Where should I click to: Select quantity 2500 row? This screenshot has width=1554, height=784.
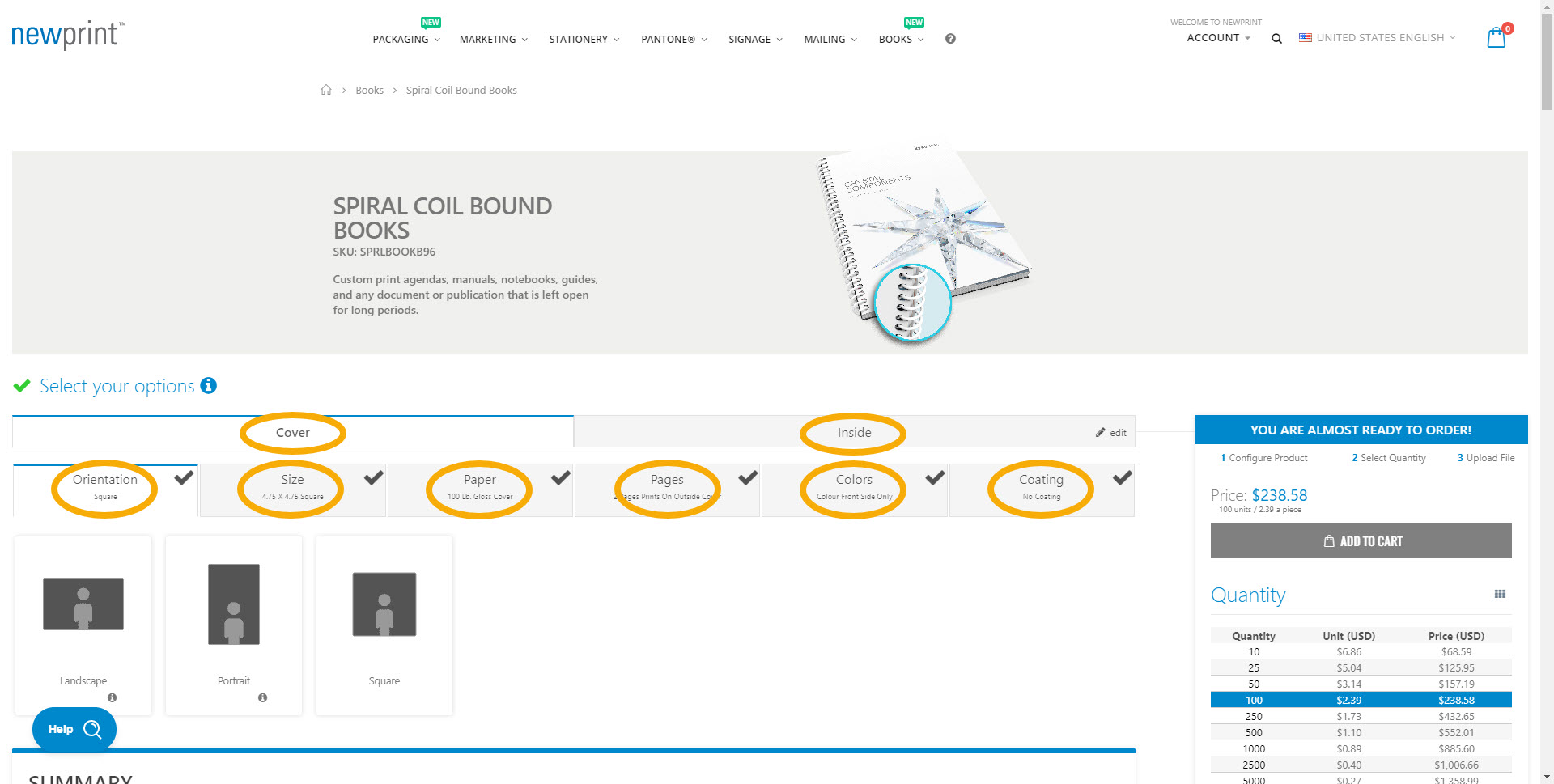click(x=1361, y=765)
